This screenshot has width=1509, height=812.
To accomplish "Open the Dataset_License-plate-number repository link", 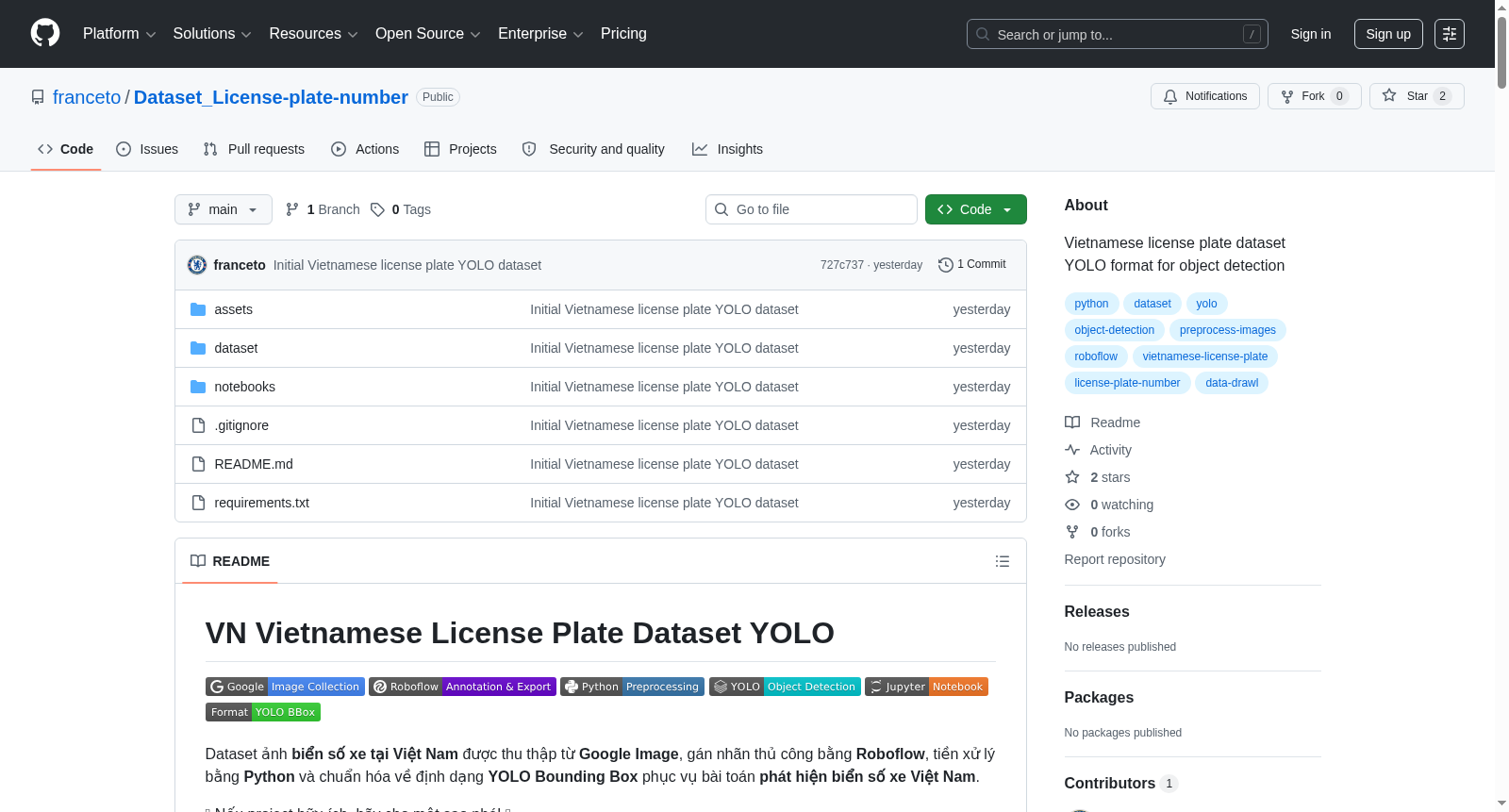I will click(271, 97).
